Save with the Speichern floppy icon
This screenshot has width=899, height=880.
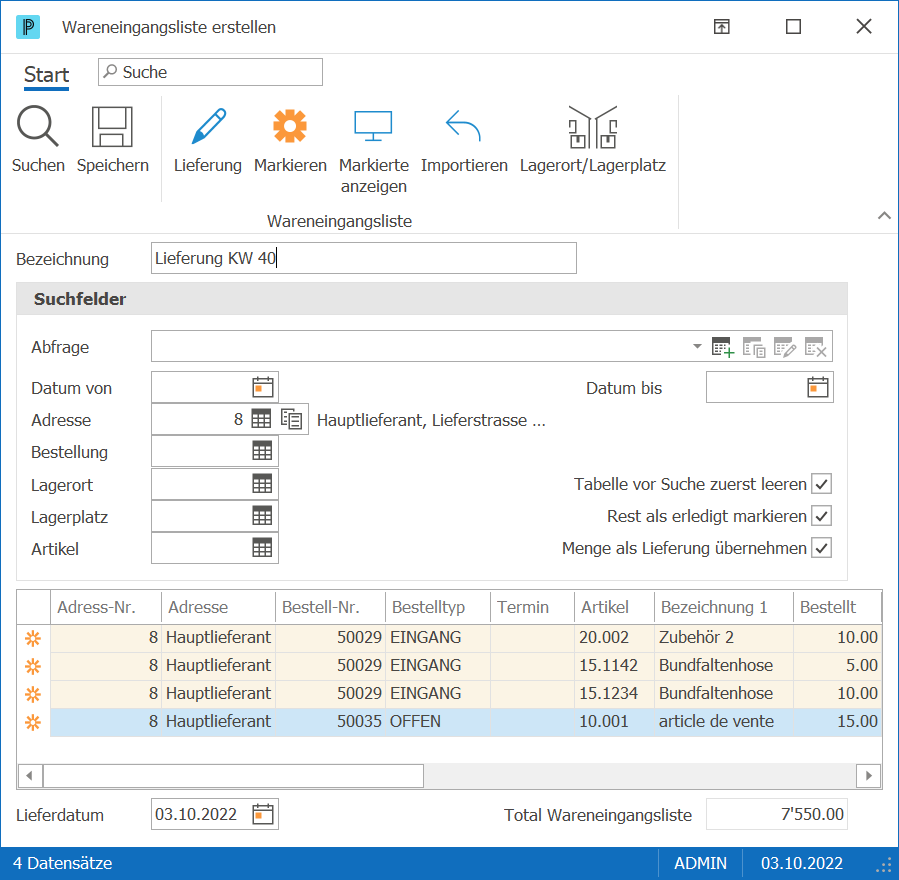(x=112, y=126)
